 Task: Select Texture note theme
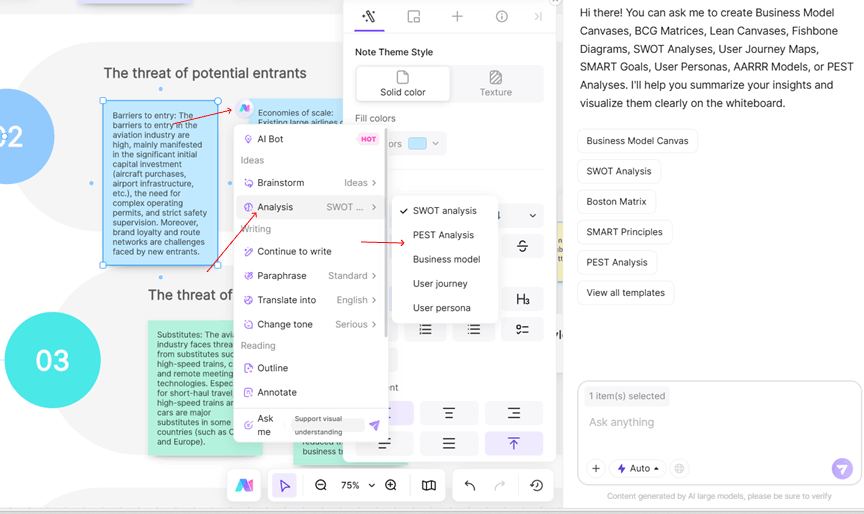point(496,84)
